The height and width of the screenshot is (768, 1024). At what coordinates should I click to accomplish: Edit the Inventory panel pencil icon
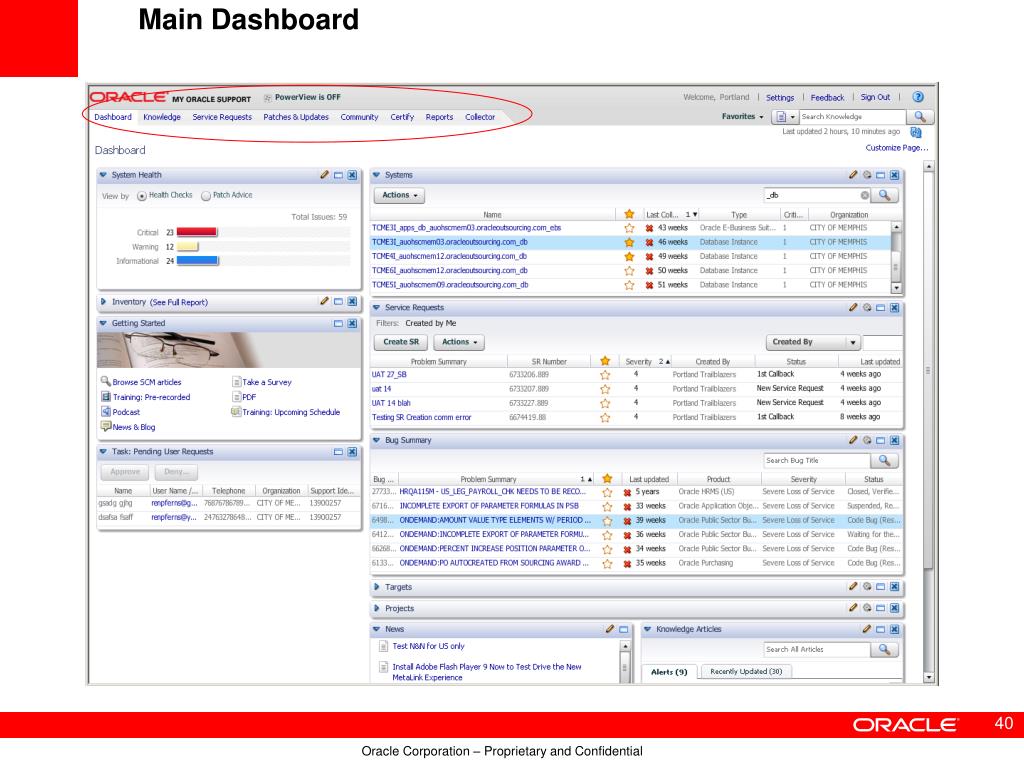point(325,302)
